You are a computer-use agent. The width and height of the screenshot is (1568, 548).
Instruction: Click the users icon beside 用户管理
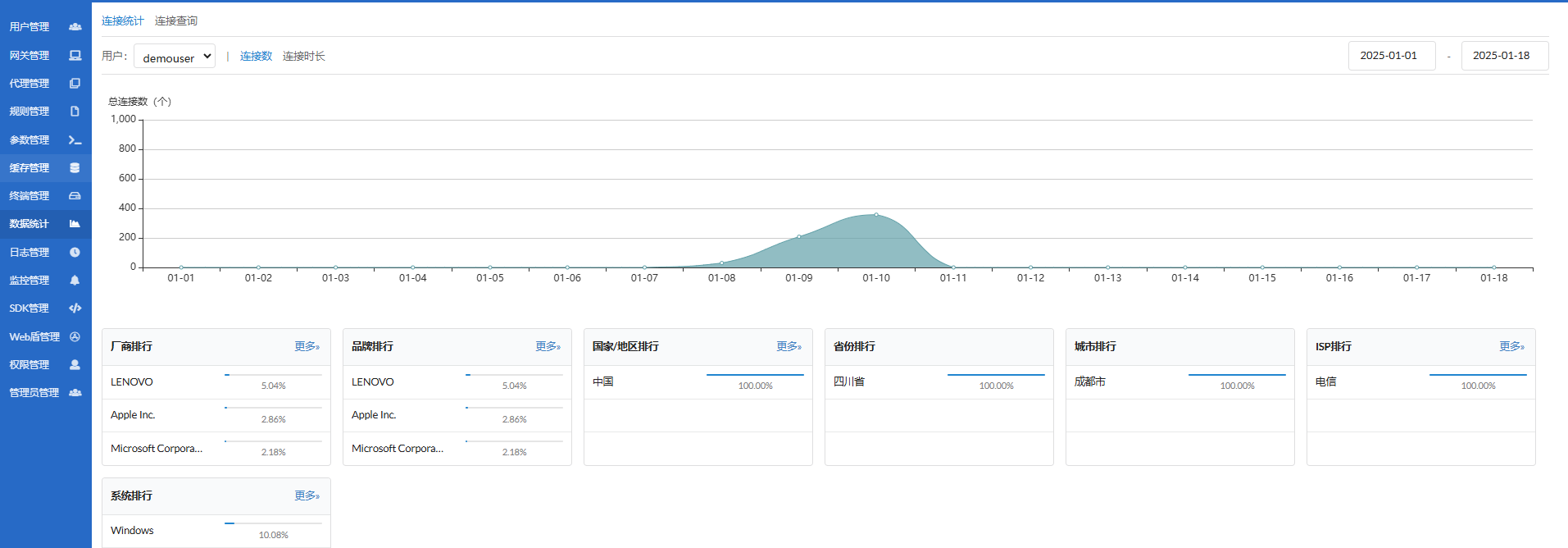(75, 27)
